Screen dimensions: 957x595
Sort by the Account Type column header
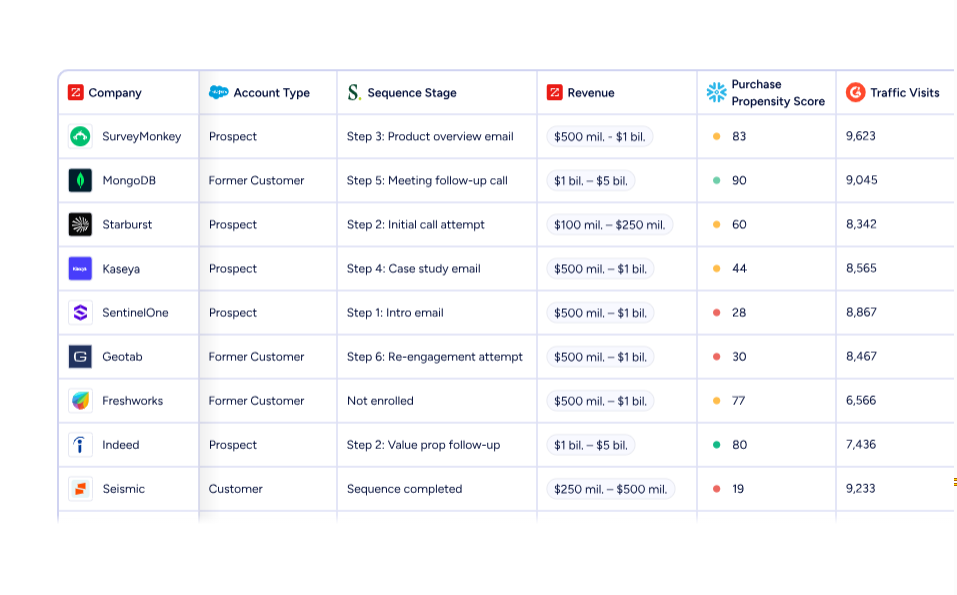point(272,92)
